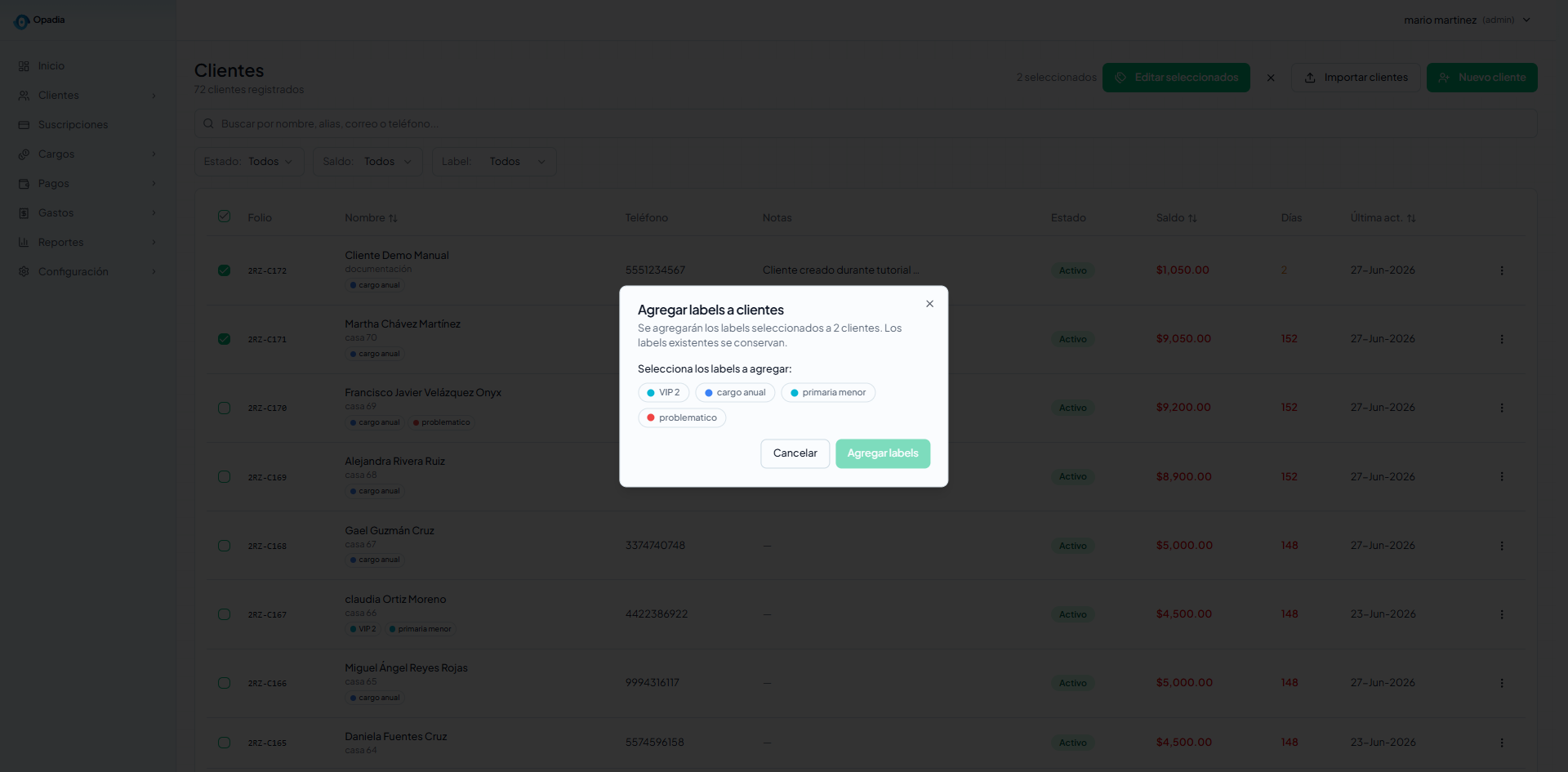The image size is (1568, 772).
Task: Open Clientes in the sidebar
Action: (x=87, y=96)
